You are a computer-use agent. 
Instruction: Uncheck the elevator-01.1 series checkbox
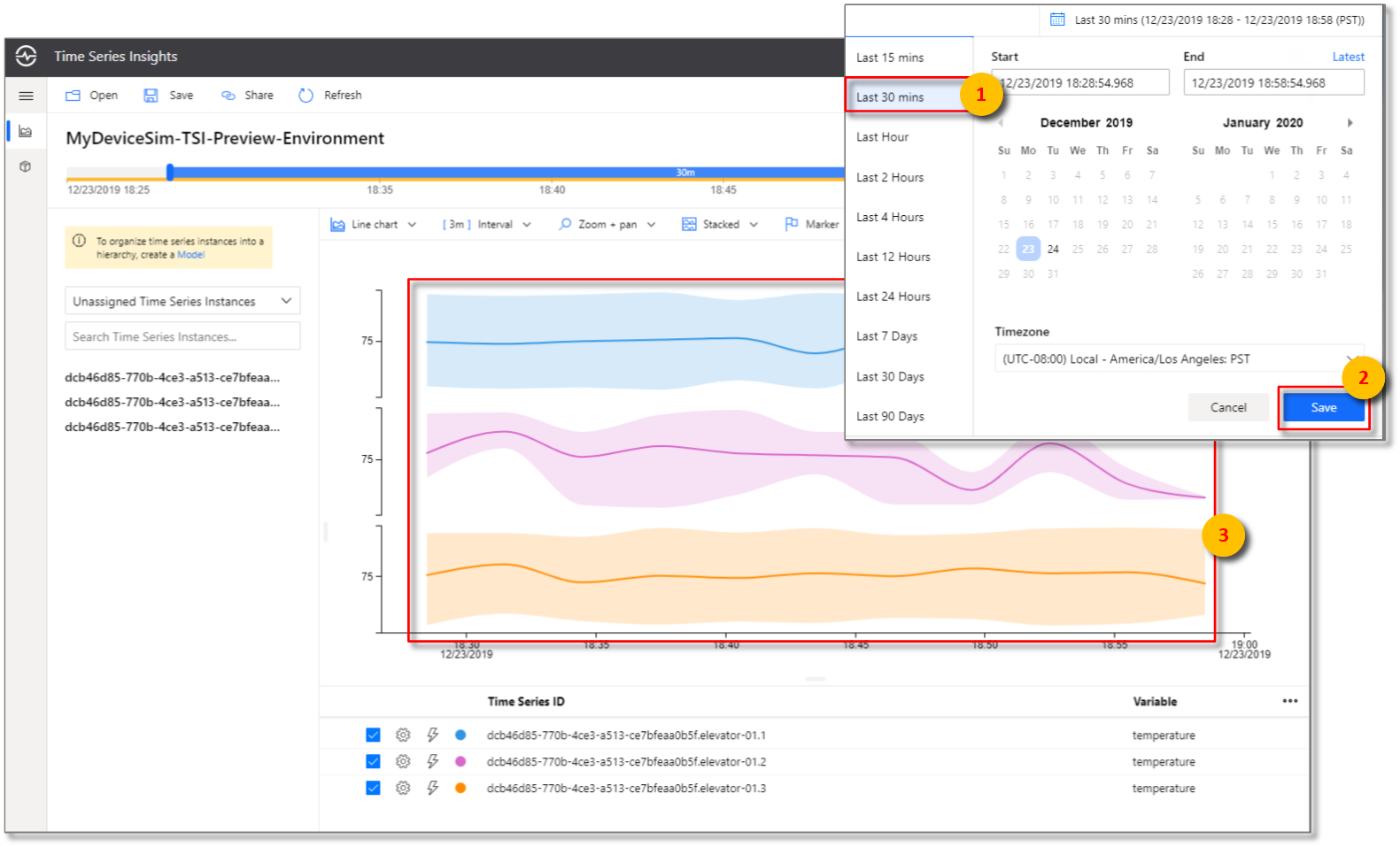373,735
